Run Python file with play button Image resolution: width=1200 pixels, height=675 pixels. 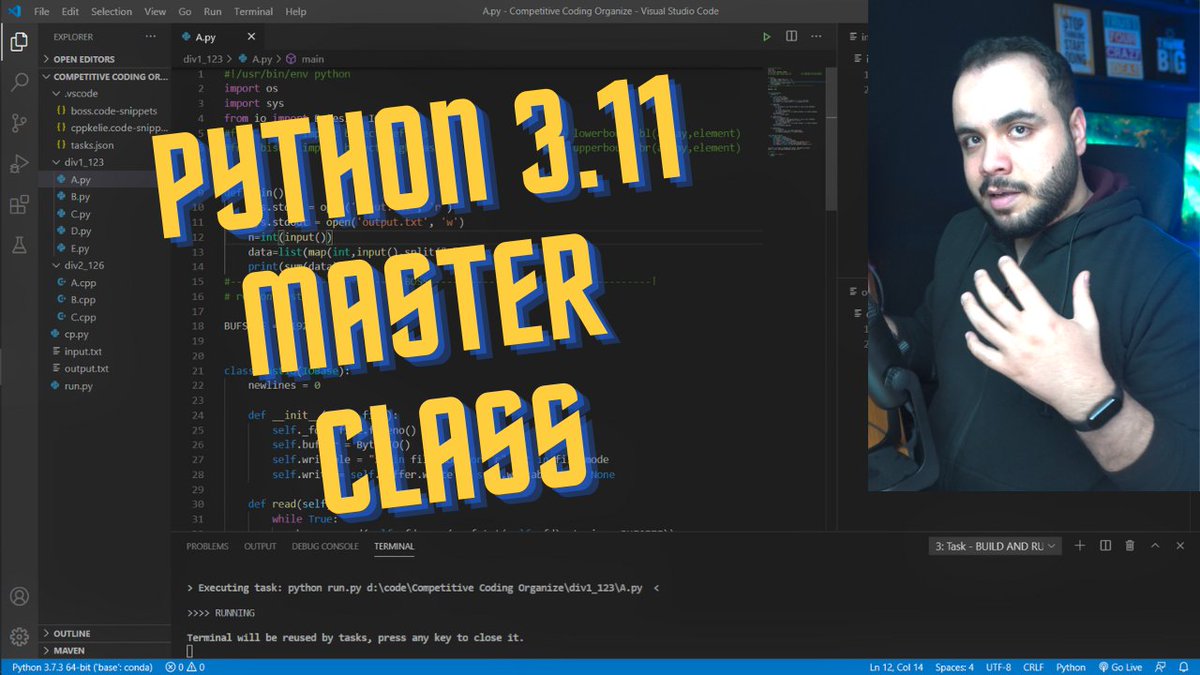tap(767, 37)
